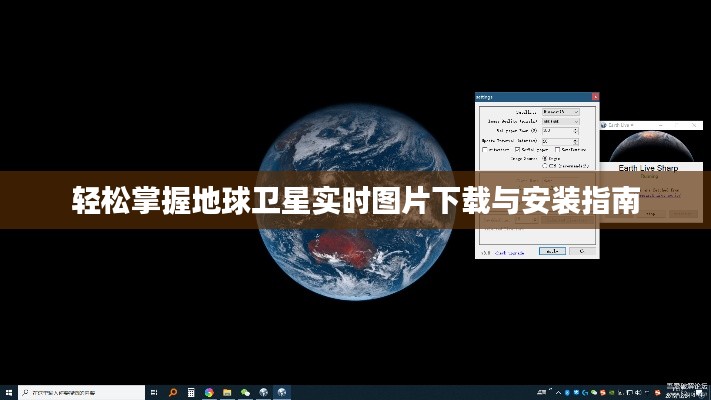Open File Explorer from the taskbar

(x=228, y=392)
